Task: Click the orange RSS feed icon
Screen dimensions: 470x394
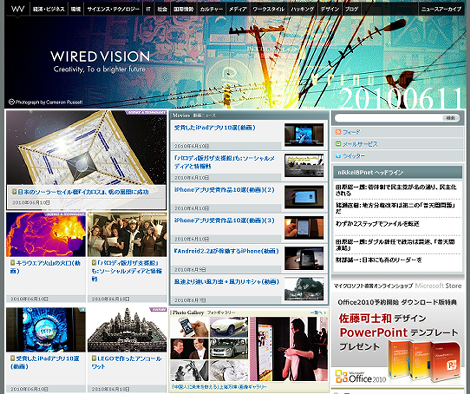Action: click(x=338, y=132)
